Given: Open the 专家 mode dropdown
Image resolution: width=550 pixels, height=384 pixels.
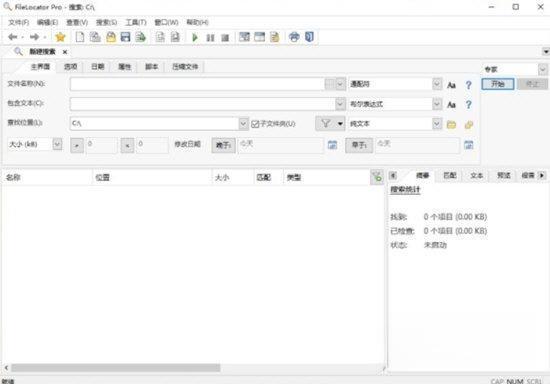Looking at the screenshot, I should coord(543,69).
